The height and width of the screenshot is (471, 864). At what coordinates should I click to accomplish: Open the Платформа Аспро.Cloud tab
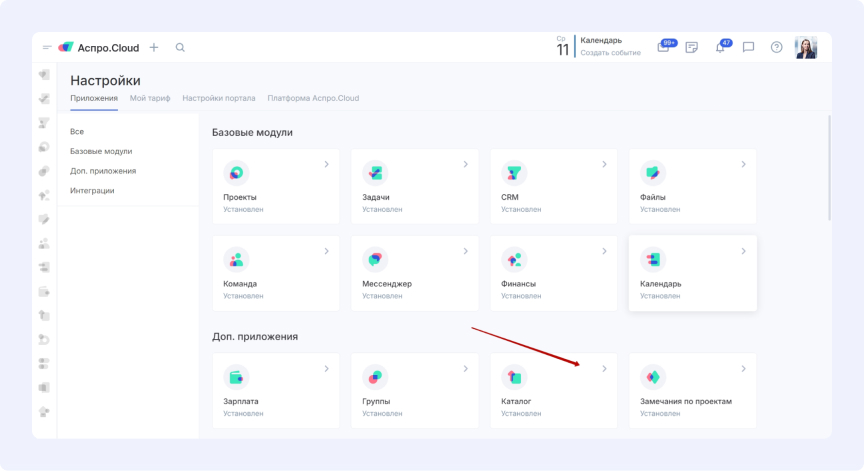(313, 98)
